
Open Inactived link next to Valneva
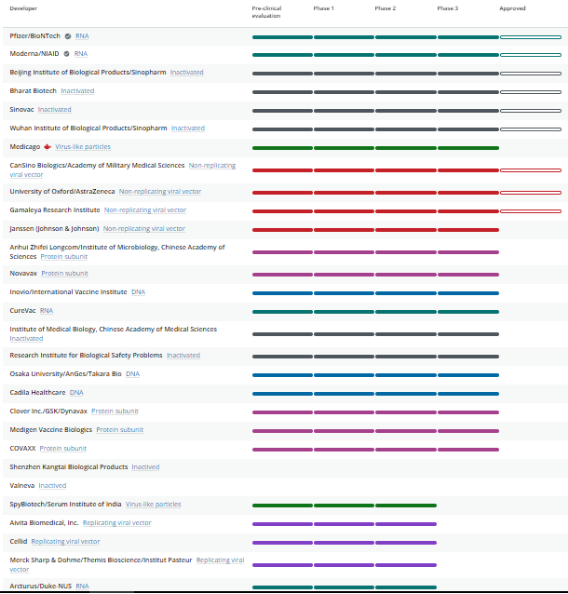tap(52, 486)
